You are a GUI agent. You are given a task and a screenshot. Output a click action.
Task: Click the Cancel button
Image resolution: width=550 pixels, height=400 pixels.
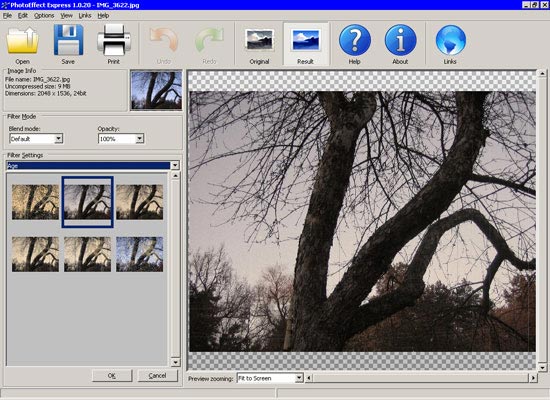(157, 375)
